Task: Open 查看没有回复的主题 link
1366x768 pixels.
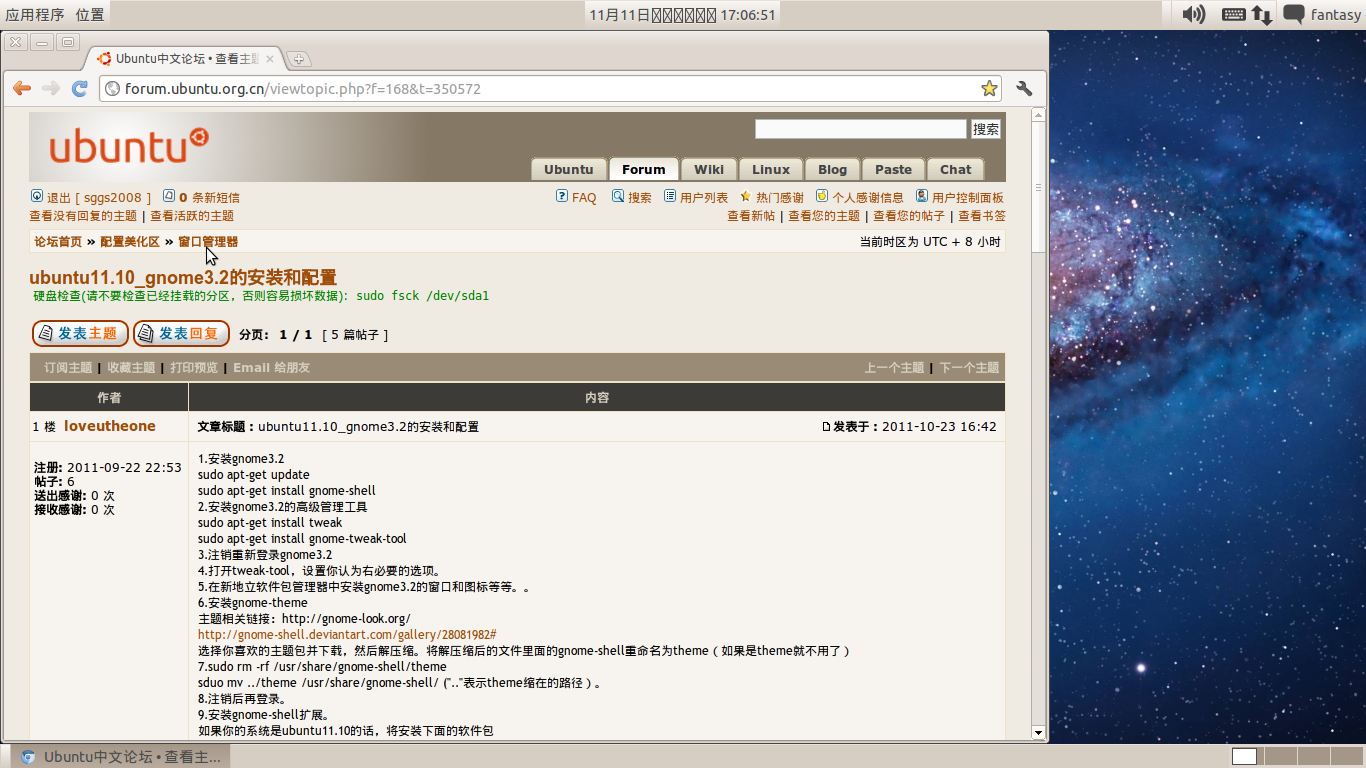Action: (x=83, y=216)
